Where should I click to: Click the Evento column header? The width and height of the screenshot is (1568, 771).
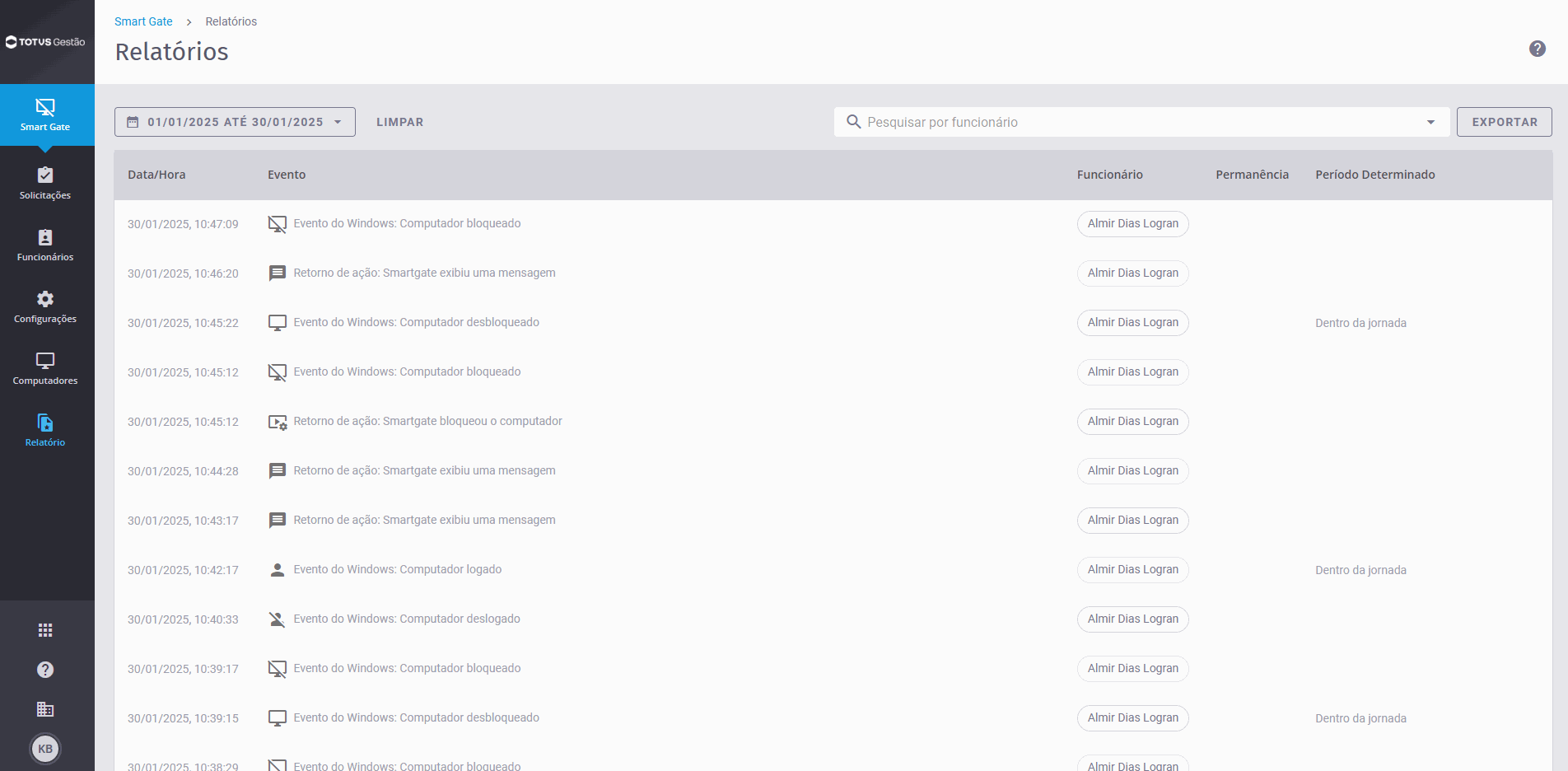(287, 175)
